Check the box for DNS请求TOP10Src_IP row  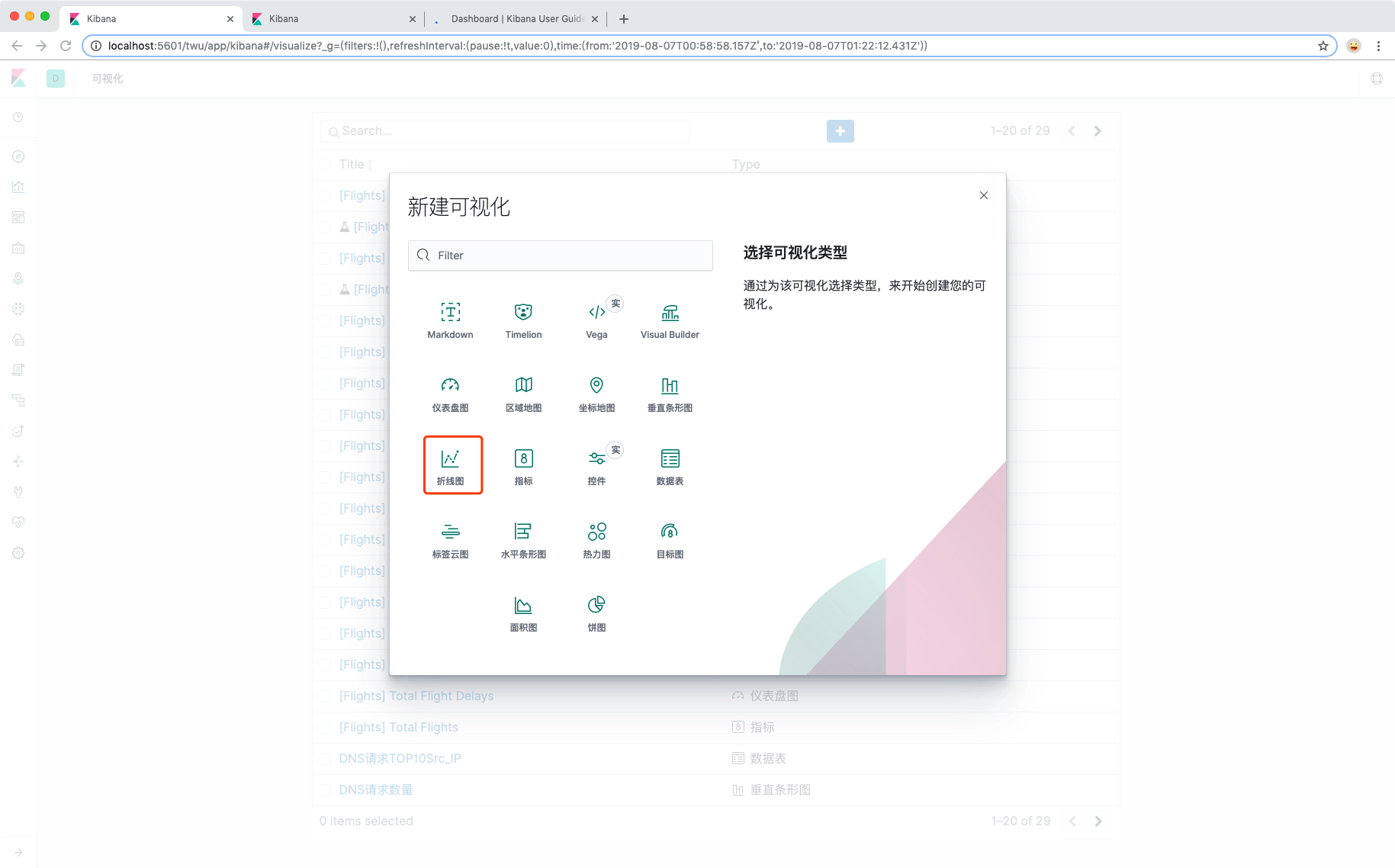tap(325, 759)
